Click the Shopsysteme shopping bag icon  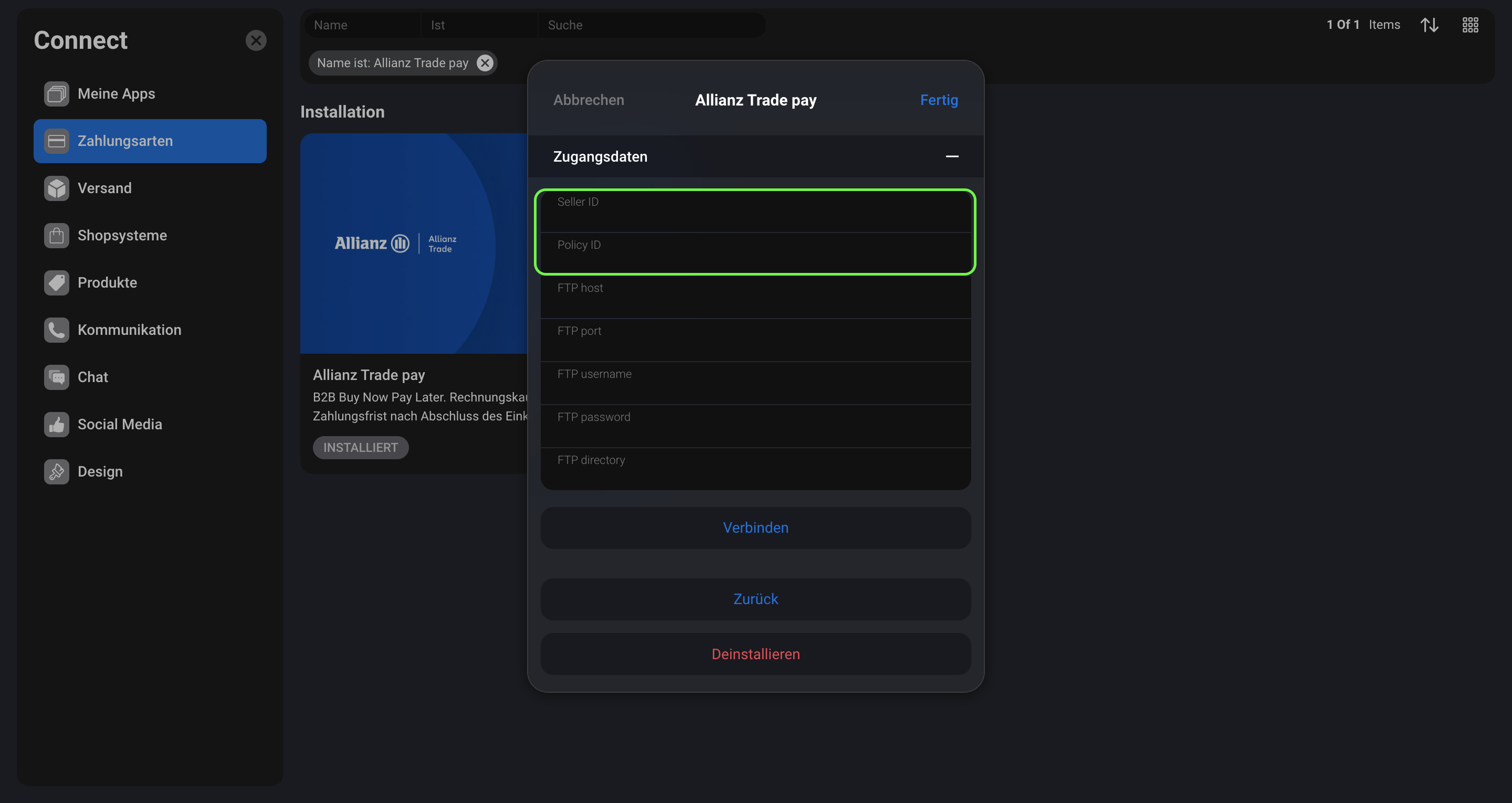point(56,236)
